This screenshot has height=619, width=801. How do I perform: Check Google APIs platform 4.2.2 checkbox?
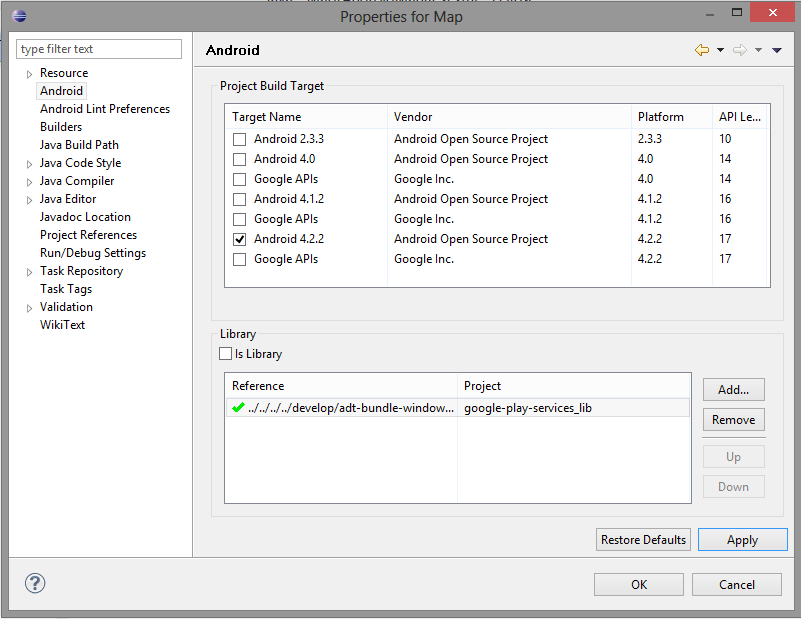click(239, 259)
